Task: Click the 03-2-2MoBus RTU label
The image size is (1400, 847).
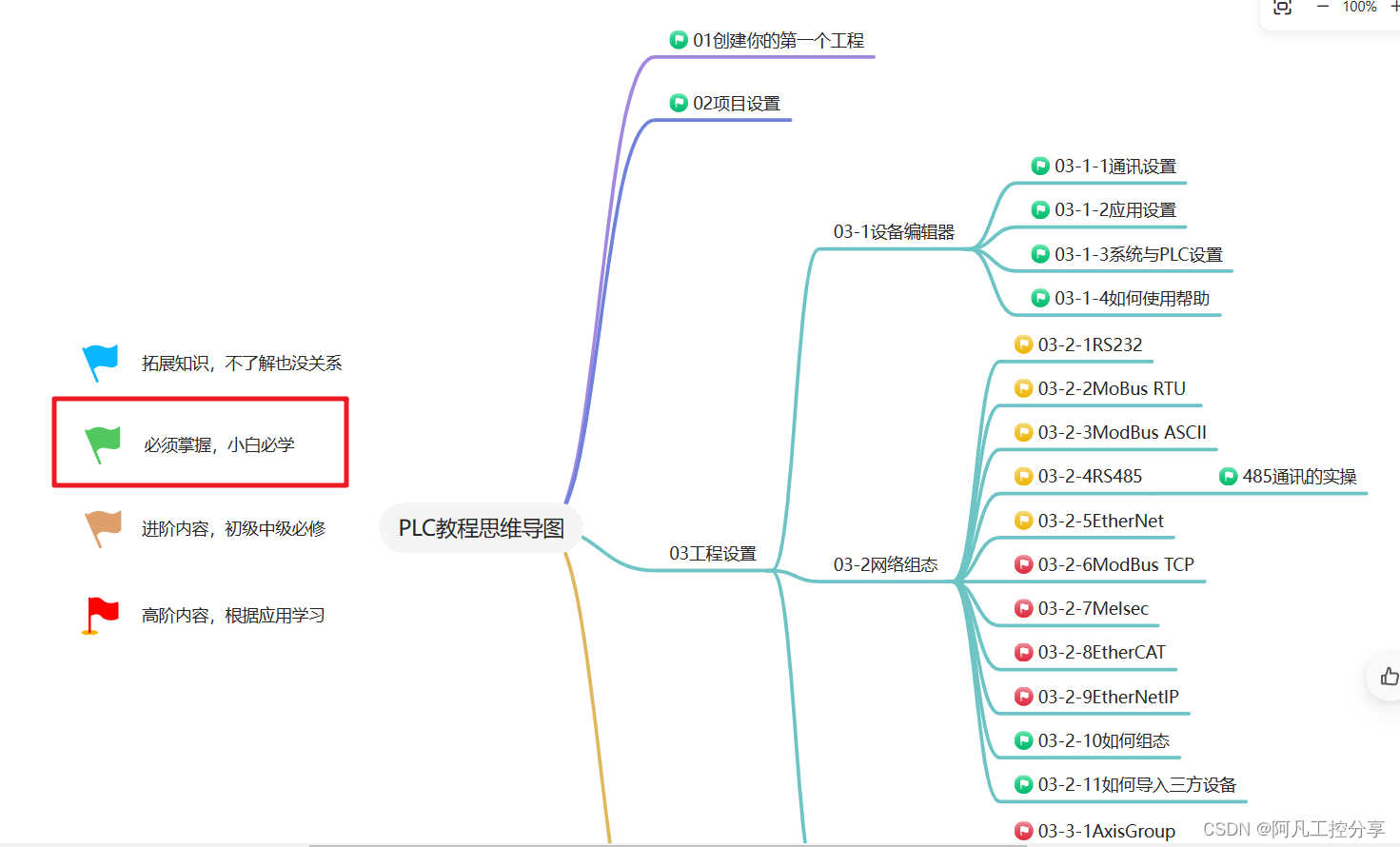Action: click(1112, 388)
